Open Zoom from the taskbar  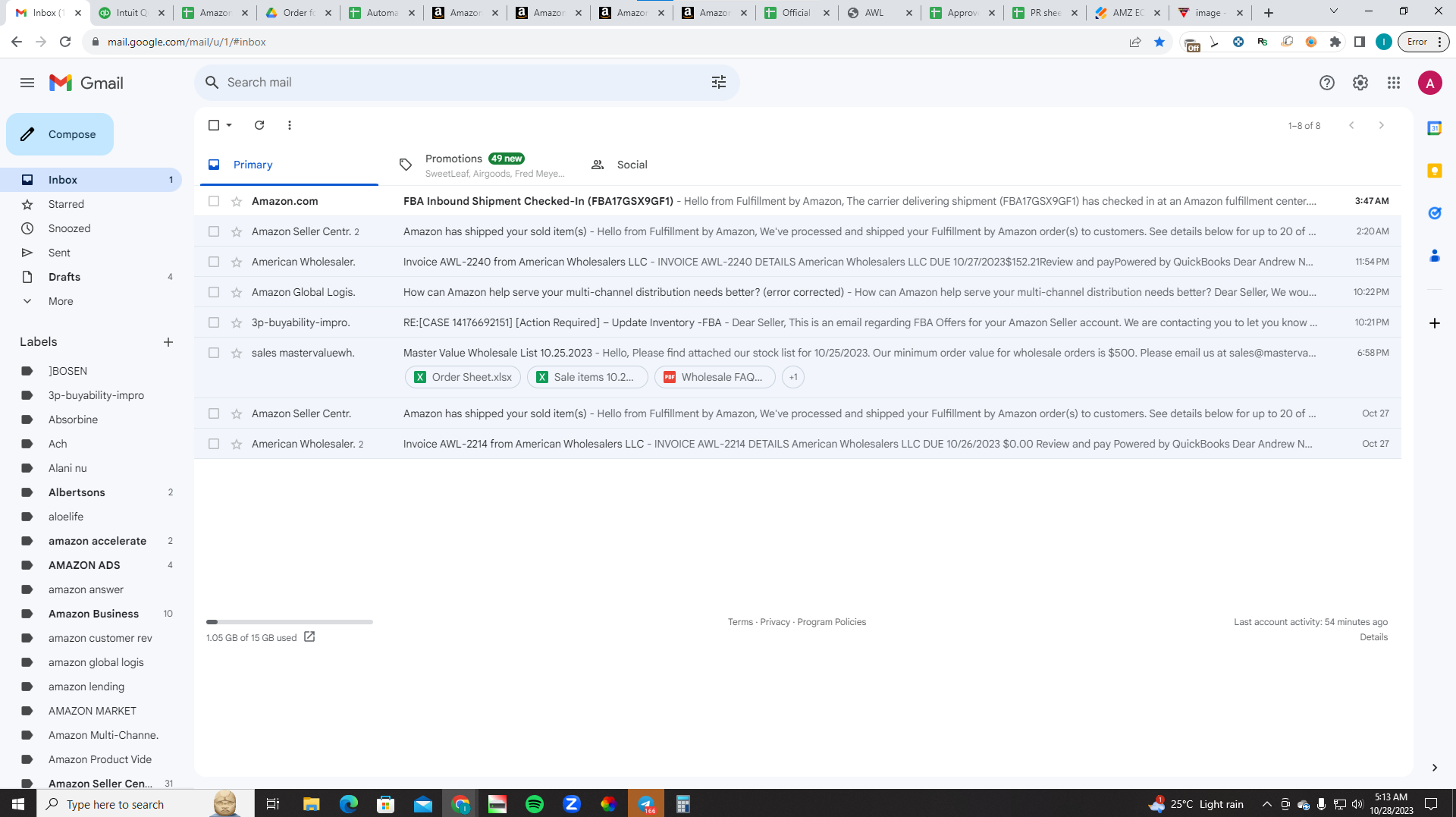pyautogui.click(x=572, y=804)
